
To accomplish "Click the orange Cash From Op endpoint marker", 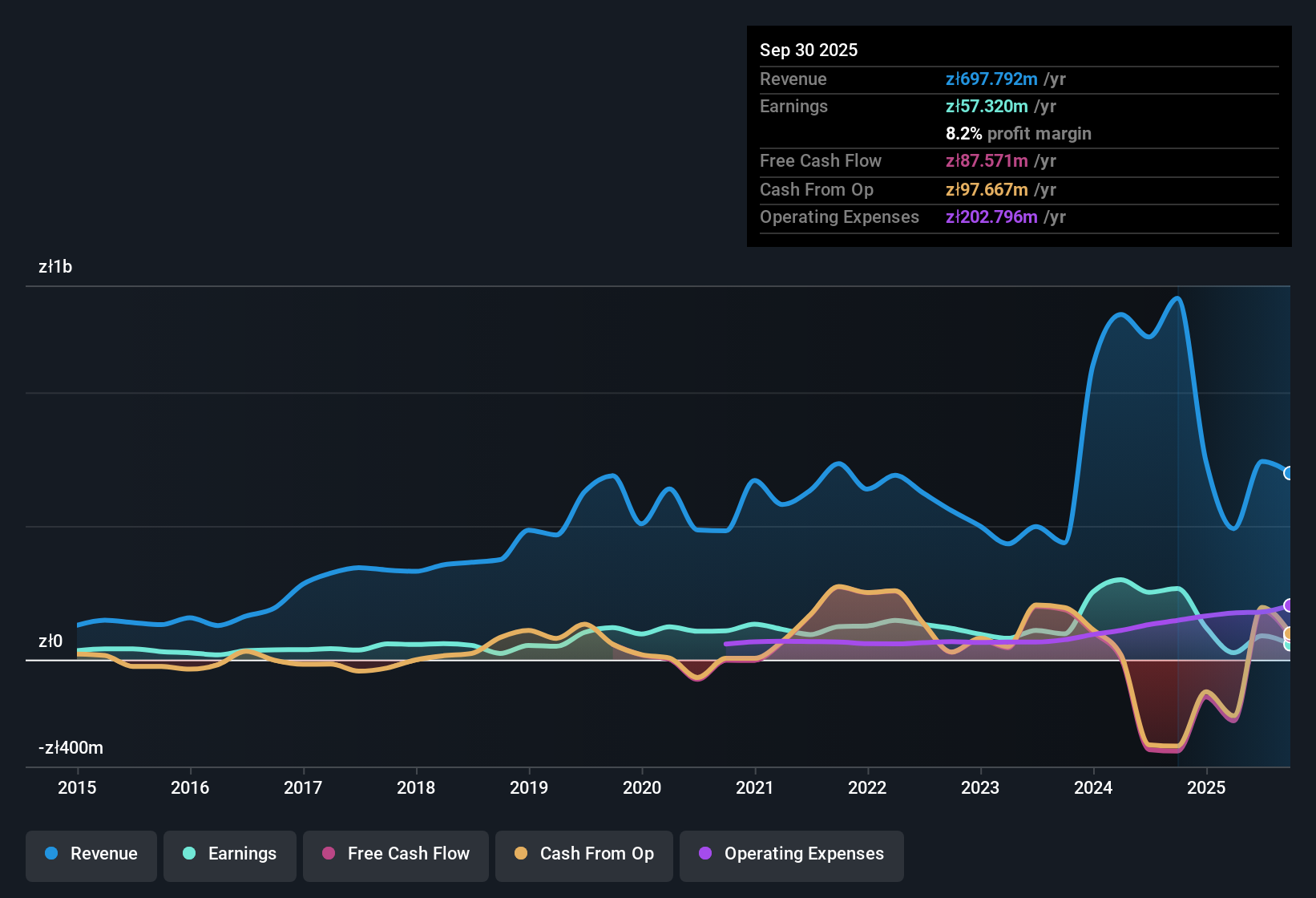I will pyautogui.click(x=1288, y=633).
